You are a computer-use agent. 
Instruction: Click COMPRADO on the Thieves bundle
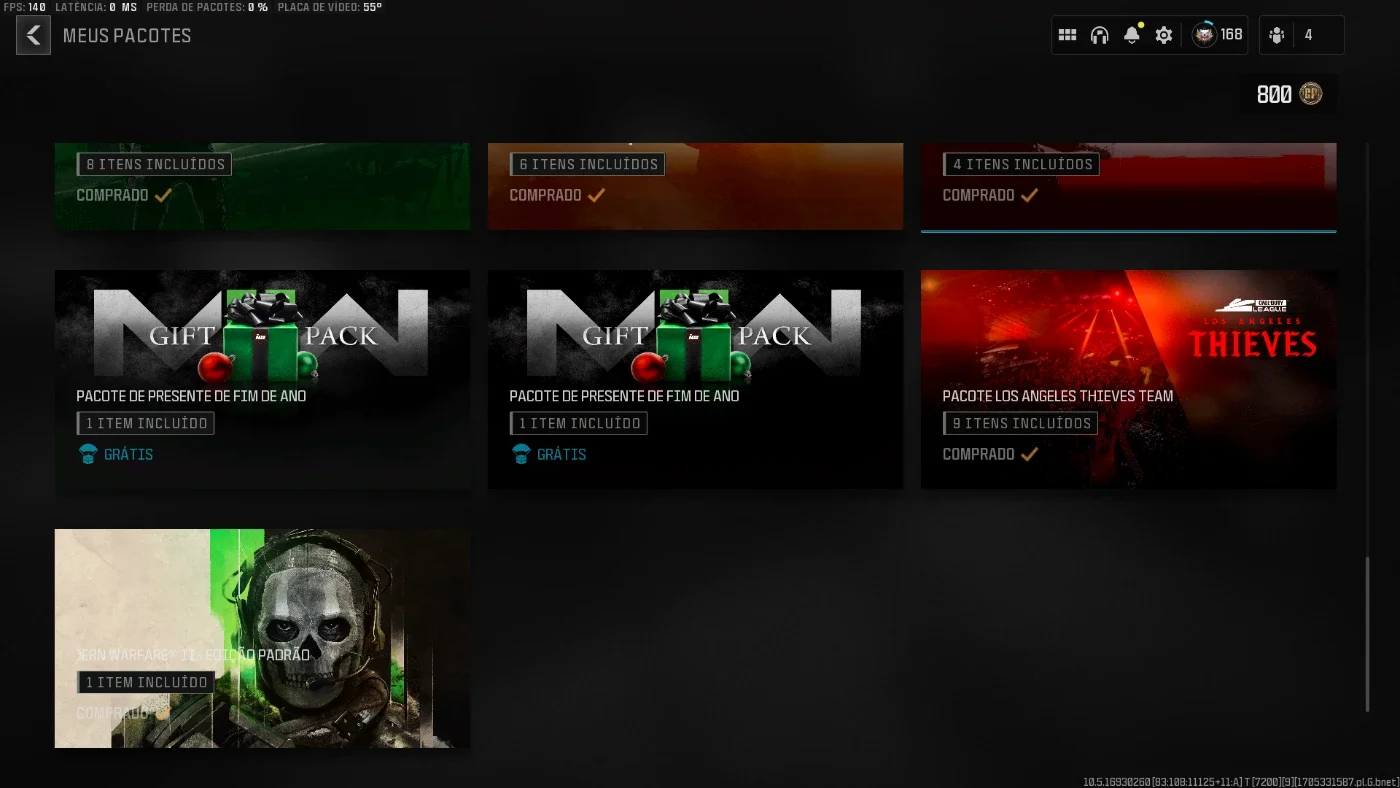click(978, 454)
